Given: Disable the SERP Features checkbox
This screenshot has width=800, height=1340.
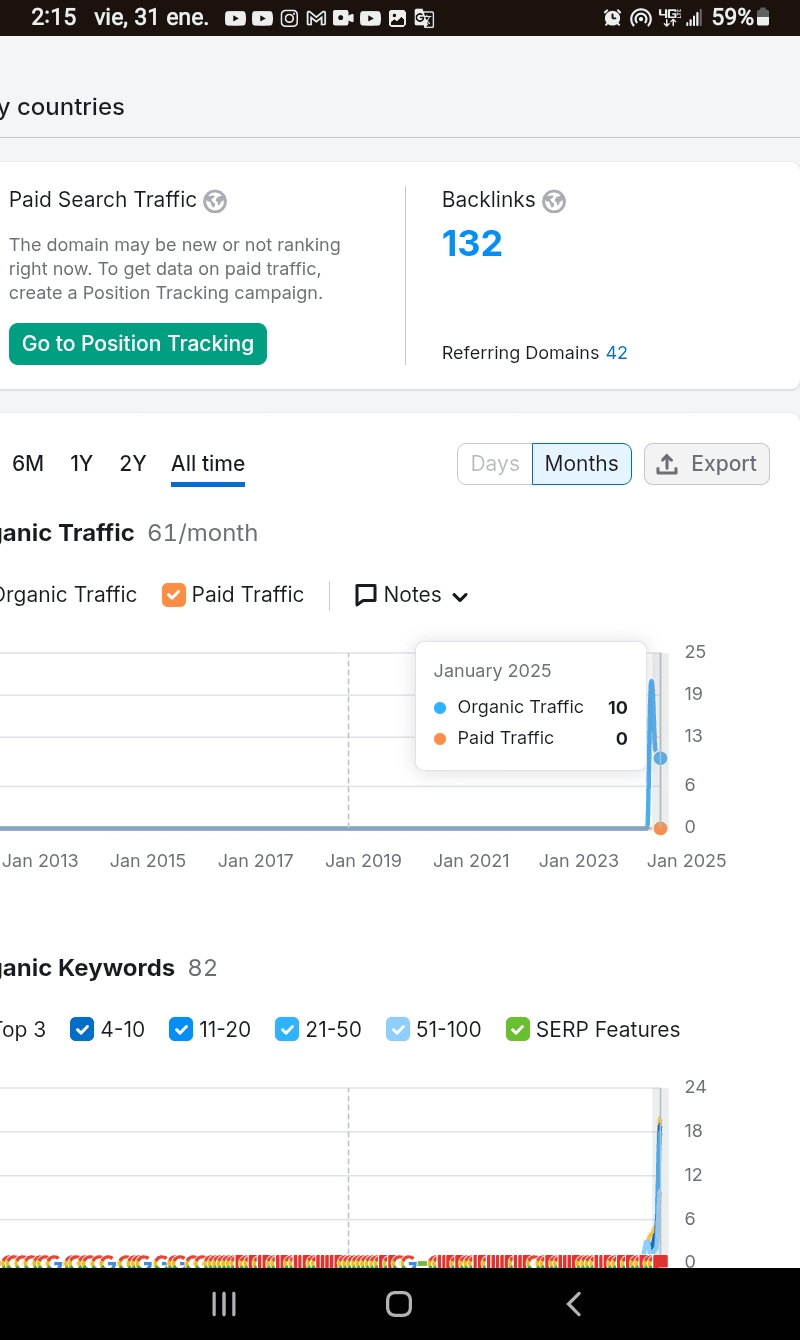Looking at the screenshot, I should click(x=517, y=1029).
